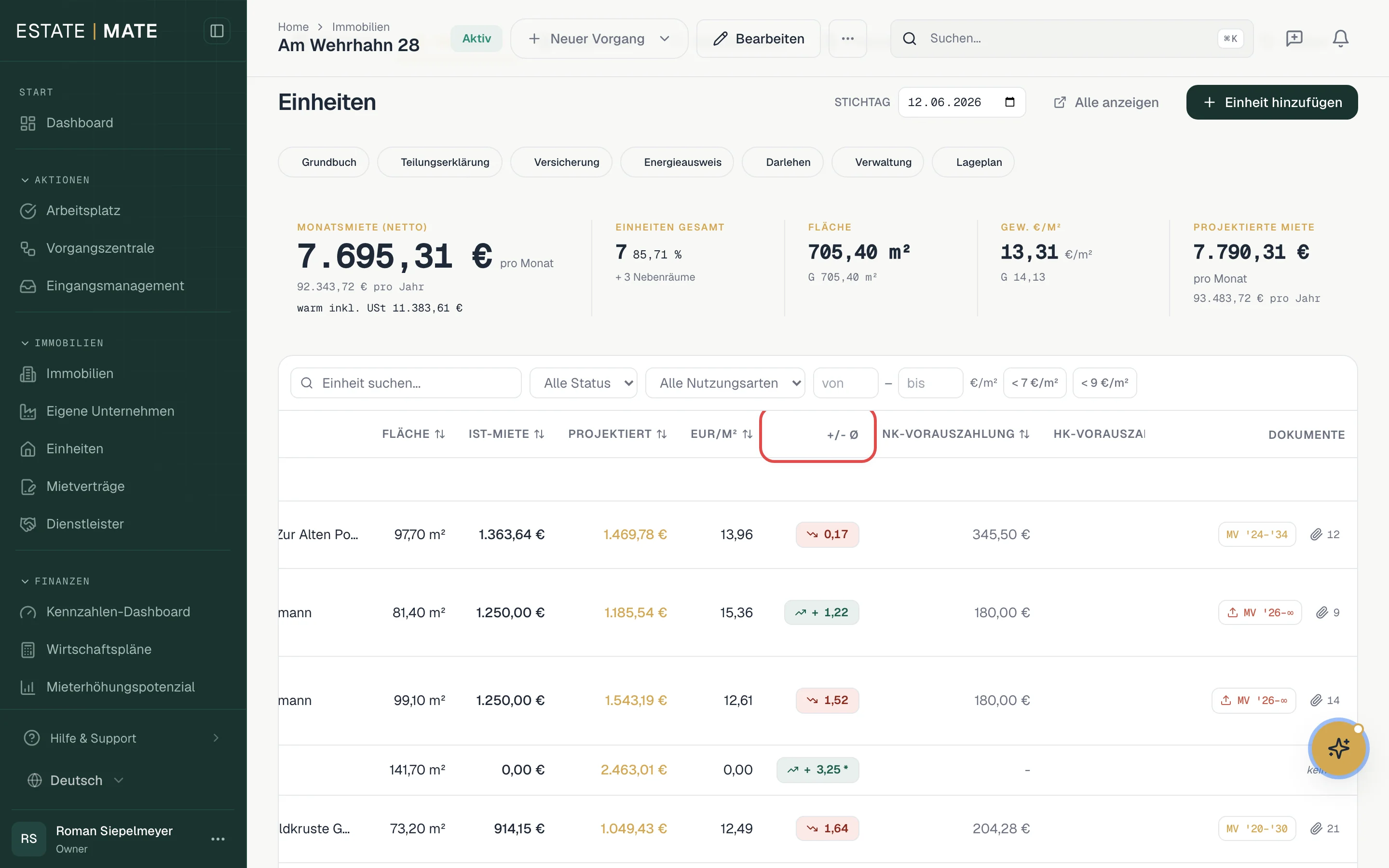Image resolution: width=1389 pixels, height=868 pixels.
Task: Collapse the sidebar panel icon
Action: (217, 31)
